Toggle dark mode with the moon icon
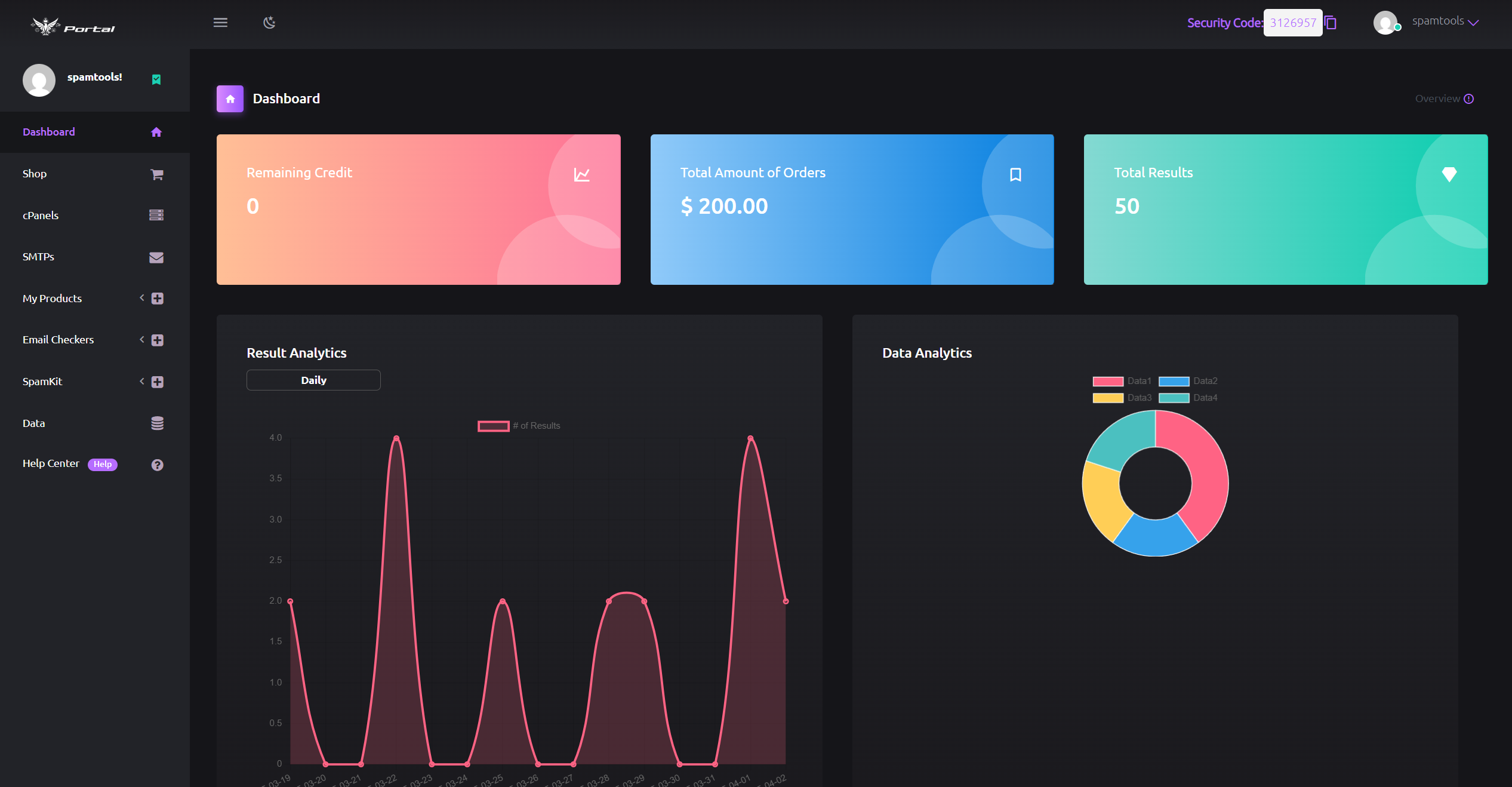 click(x=269, y=22)
